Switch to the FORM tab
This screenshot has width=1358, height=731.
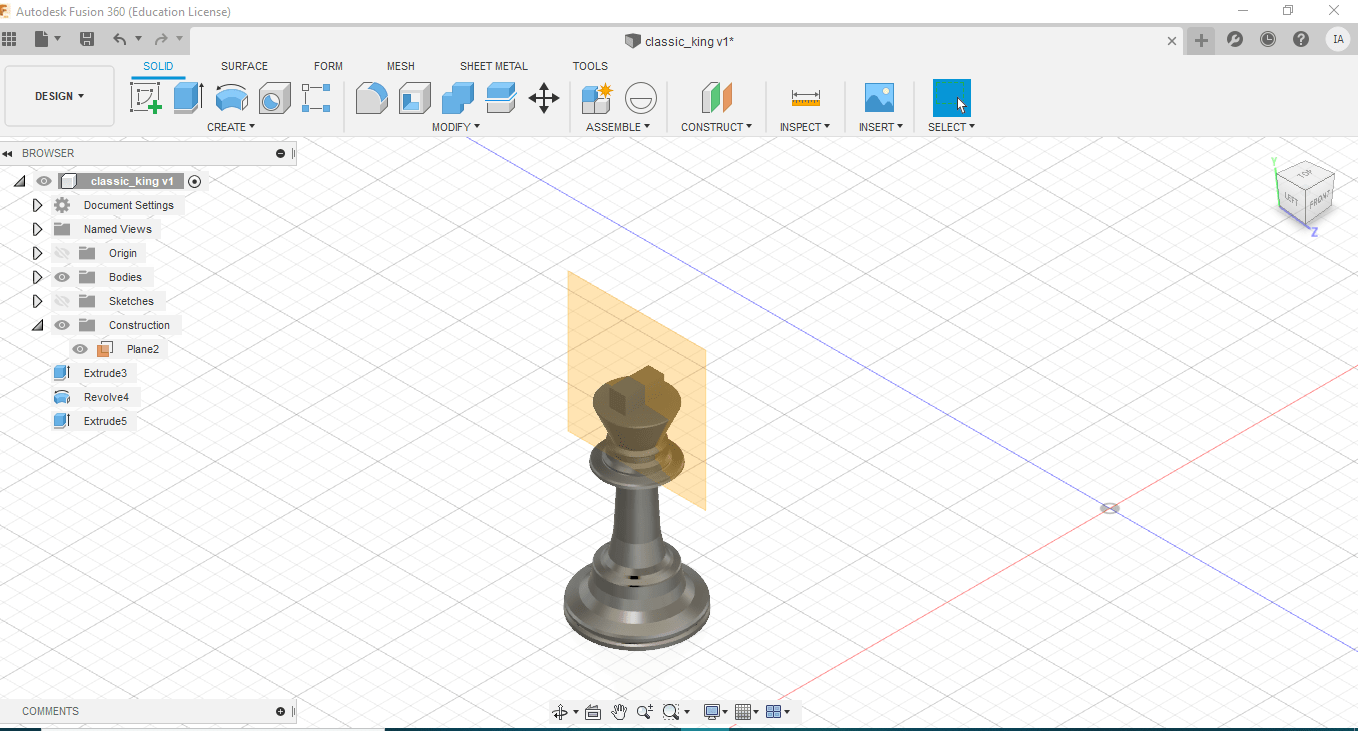tap(328, 66)
